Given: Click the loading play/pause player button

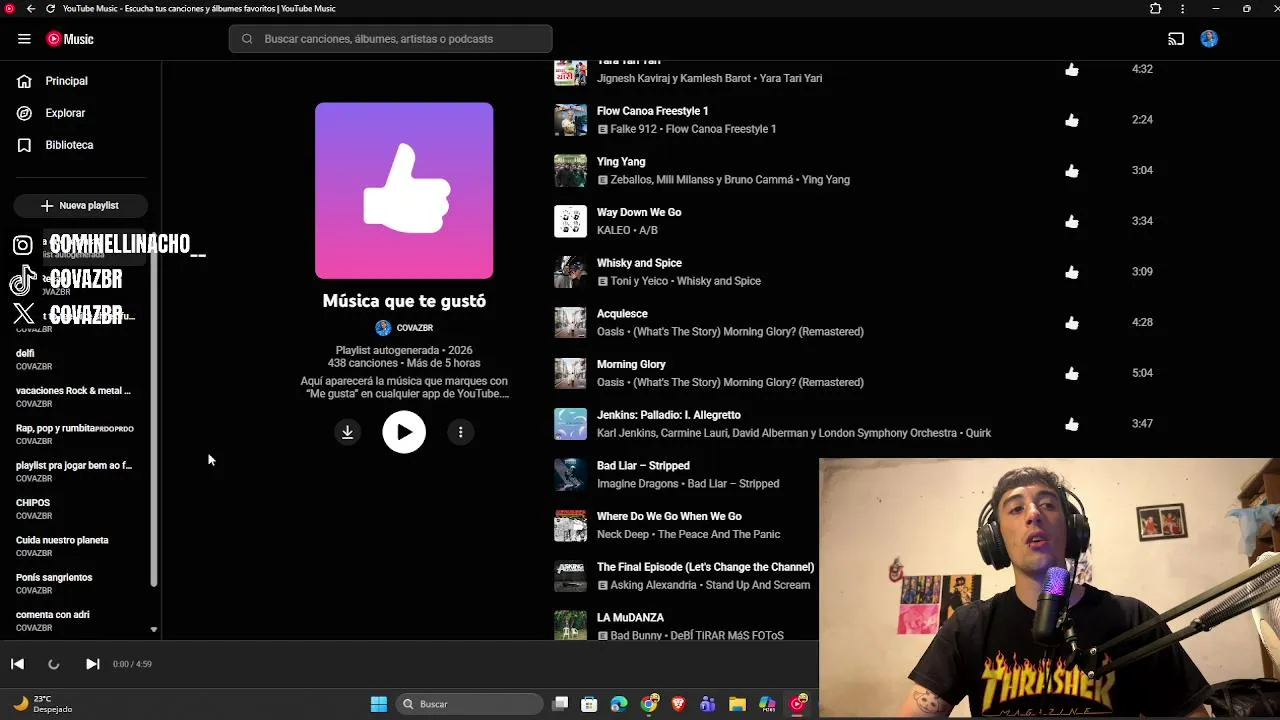Looking at the screenshot, I should coord(54,664).
